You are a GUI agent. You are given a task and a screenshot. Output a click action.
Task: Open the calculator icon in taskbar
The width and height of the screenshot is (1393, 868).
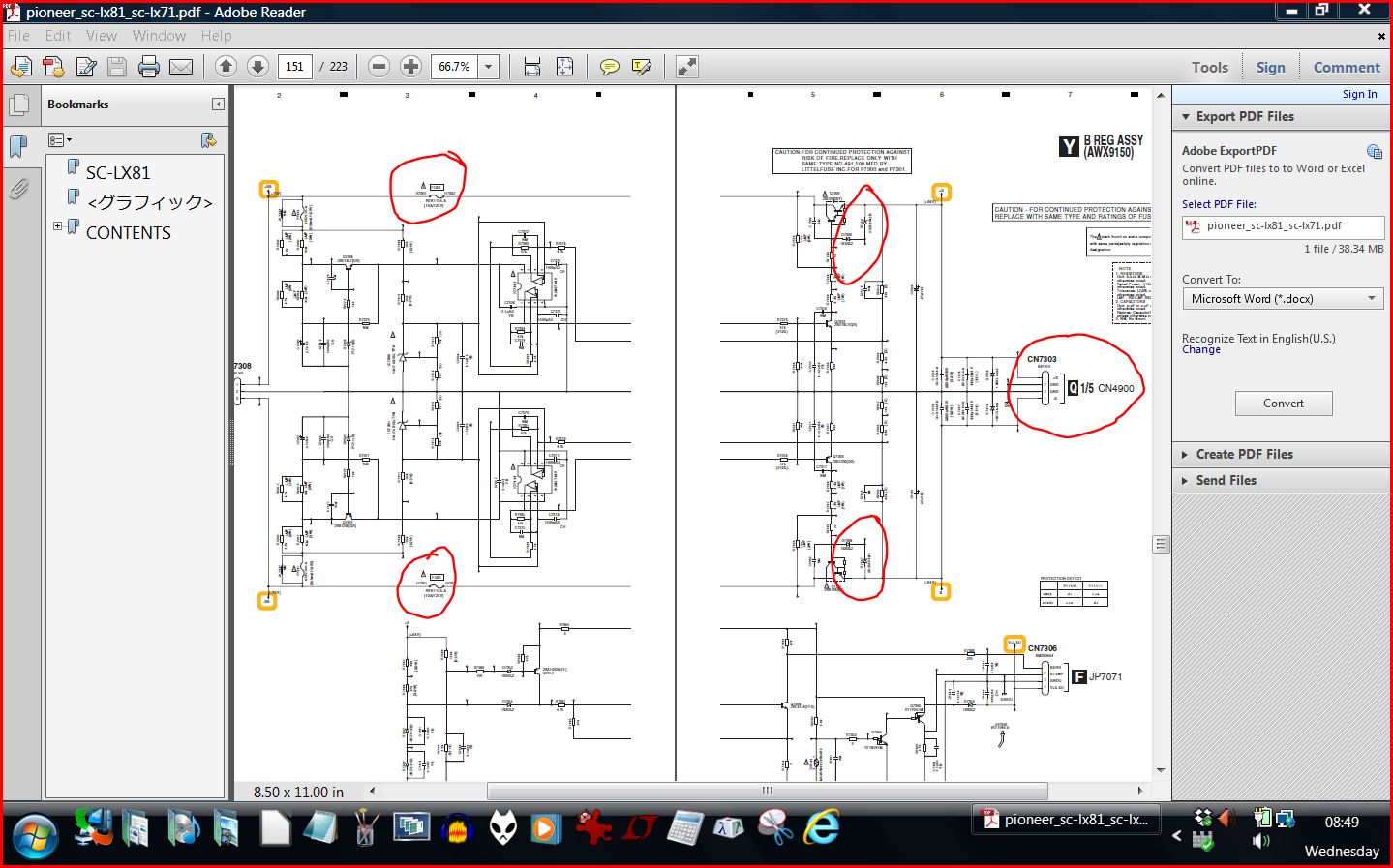(684, 828)
